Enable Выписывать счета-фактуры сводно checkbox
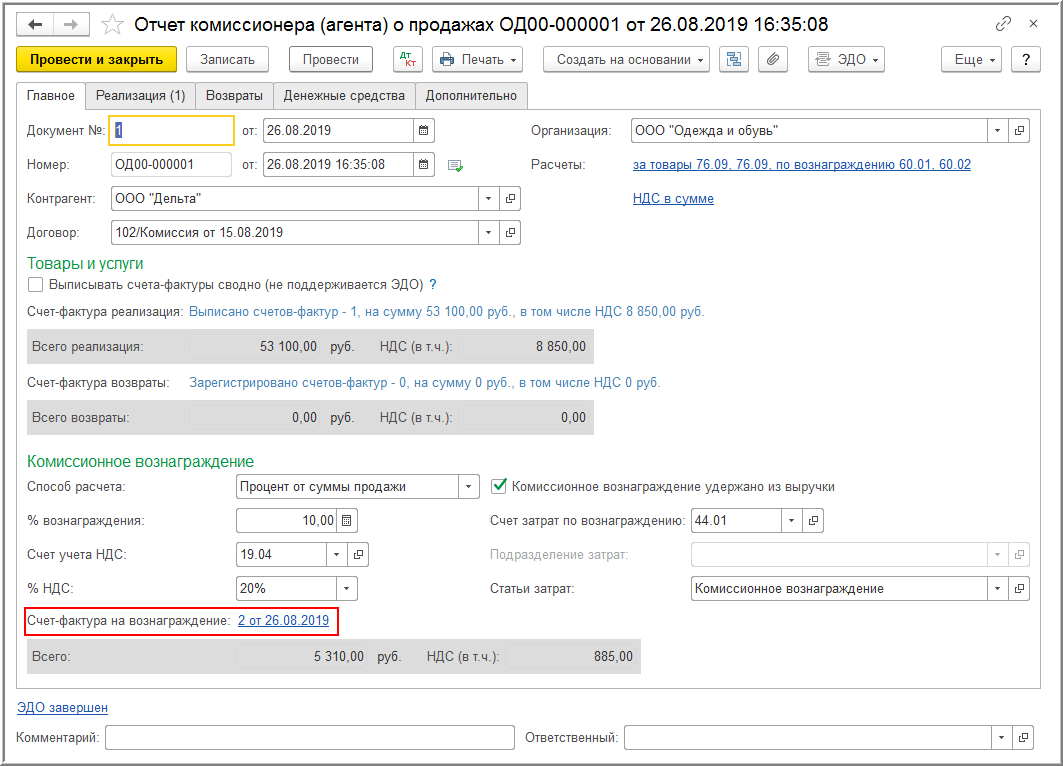This screenshot has width=1063, height=766. (x=35, y=285)
